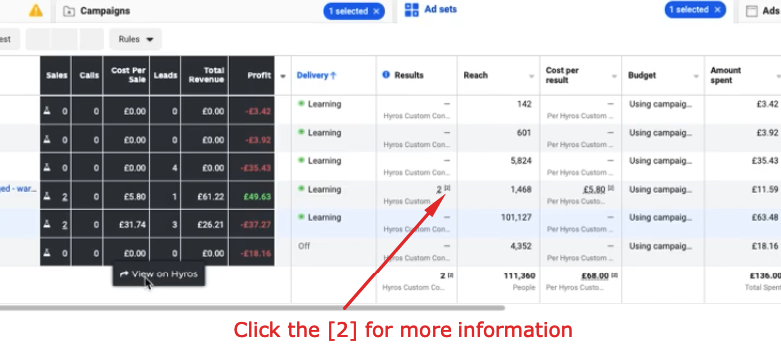Switch to the Ad sets tab
Viewport: 781px width, 364px height.
(440, 9)
